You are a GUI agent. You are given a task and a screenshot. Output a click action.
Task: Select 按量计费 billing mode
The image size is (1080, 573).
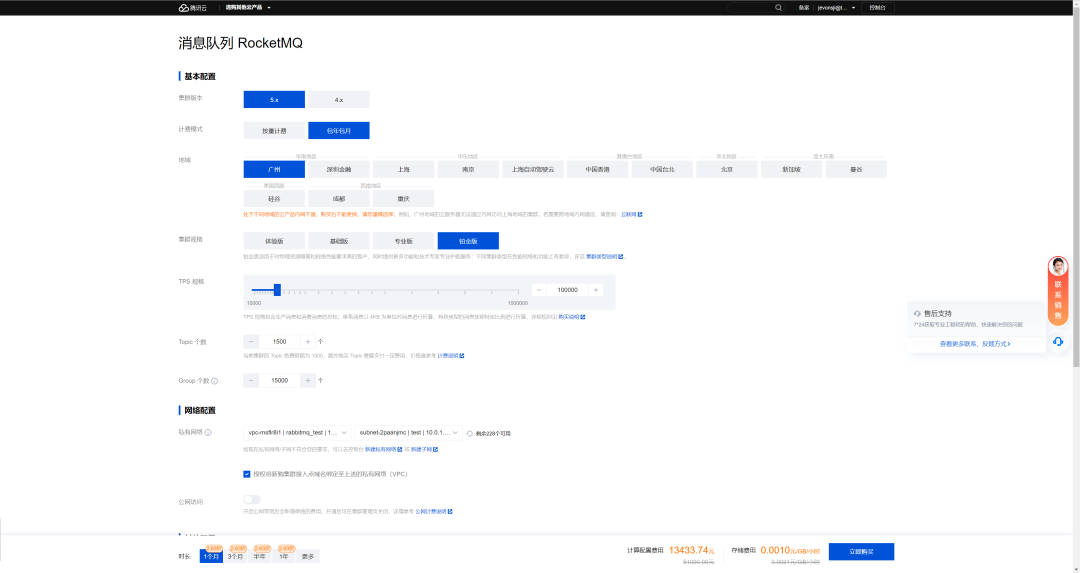[274, 130]
